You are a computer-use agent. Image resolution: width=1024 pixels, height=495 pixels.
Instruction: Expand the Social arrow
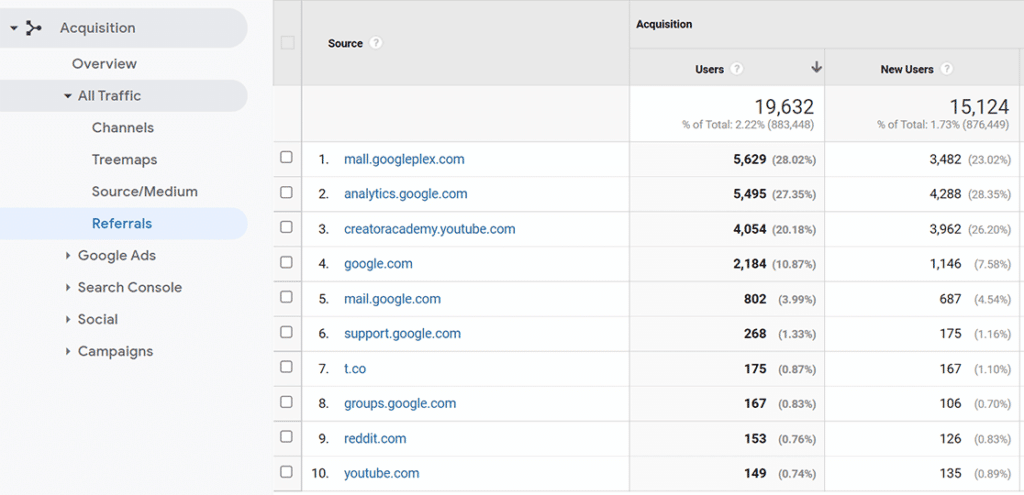[68, 319]
